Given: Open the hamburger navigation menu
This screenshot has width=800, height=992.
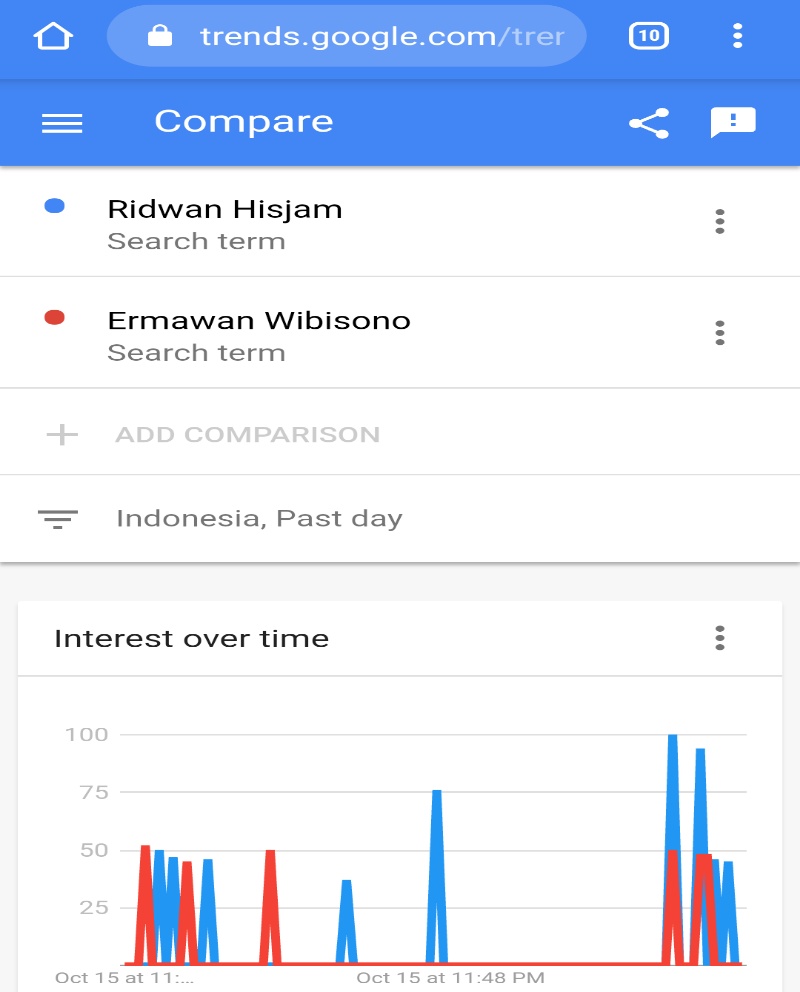Looking at the screenshot, I should [x=62, y=122].
